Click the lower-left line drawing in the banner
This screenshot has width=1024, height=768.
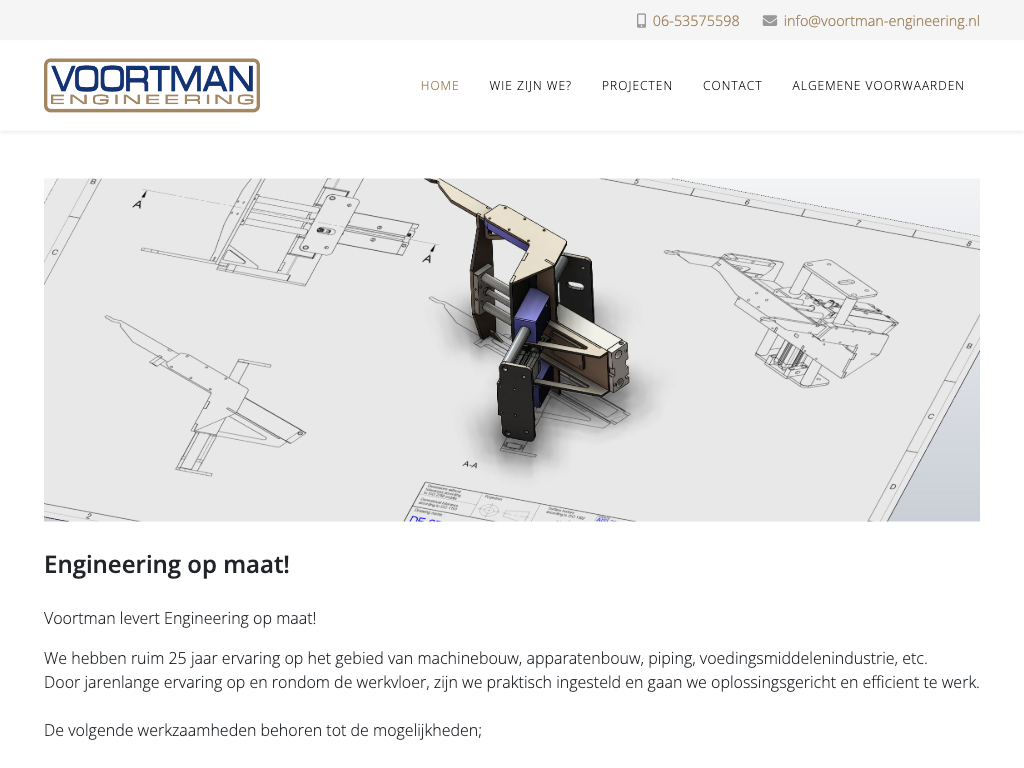tap(210, 400)
